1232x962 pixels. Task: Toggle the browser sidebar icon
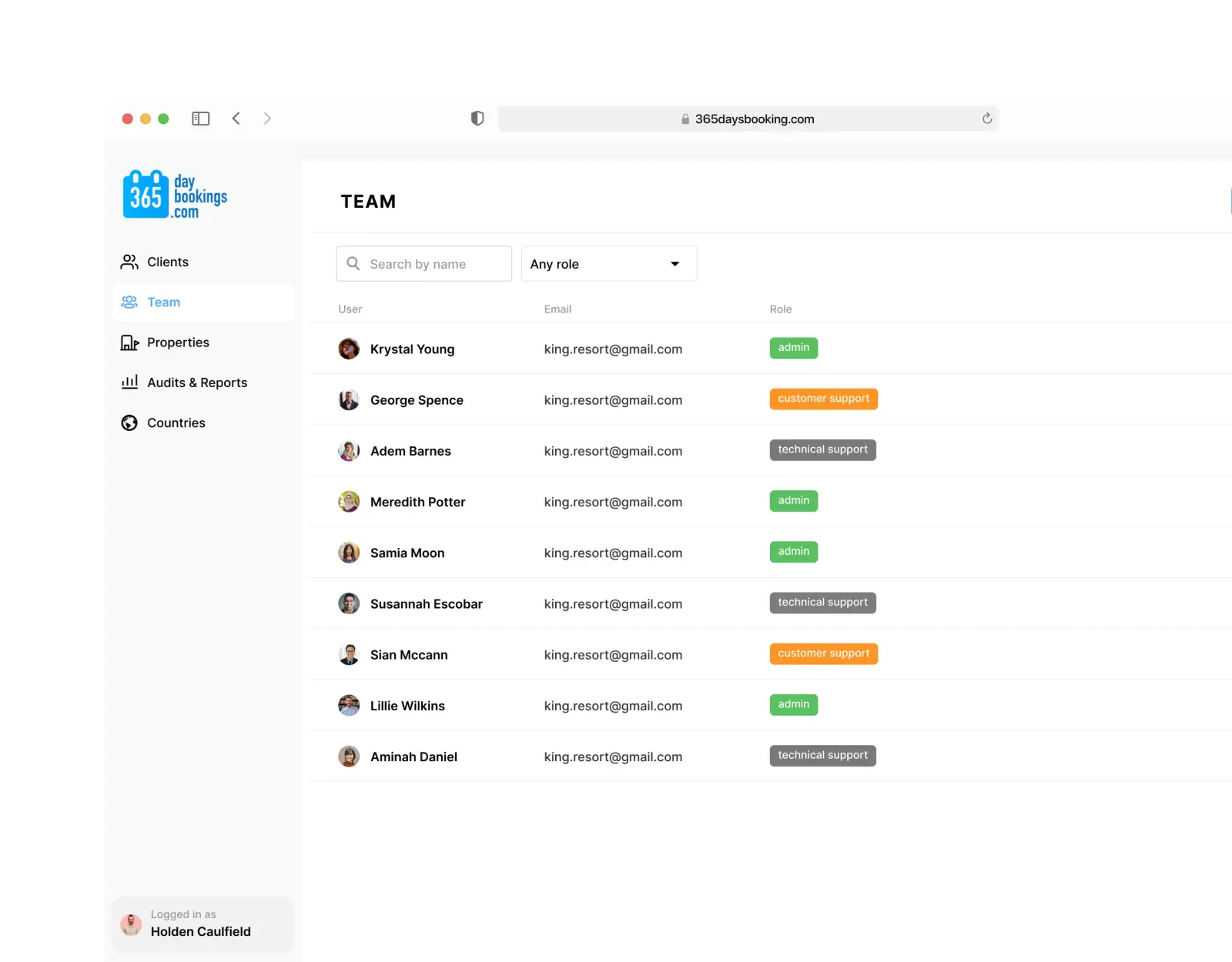point(201,119)
